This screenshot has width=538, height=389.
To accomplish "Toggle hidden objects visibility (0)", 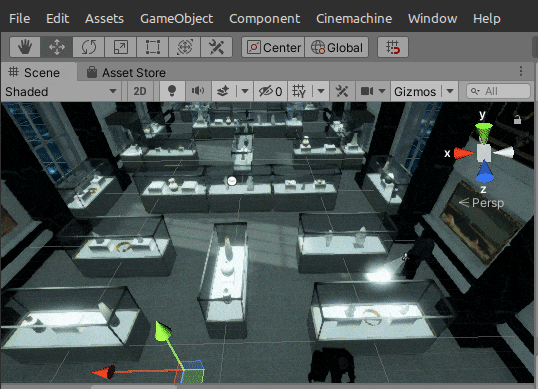I will (x=271, y=92).
